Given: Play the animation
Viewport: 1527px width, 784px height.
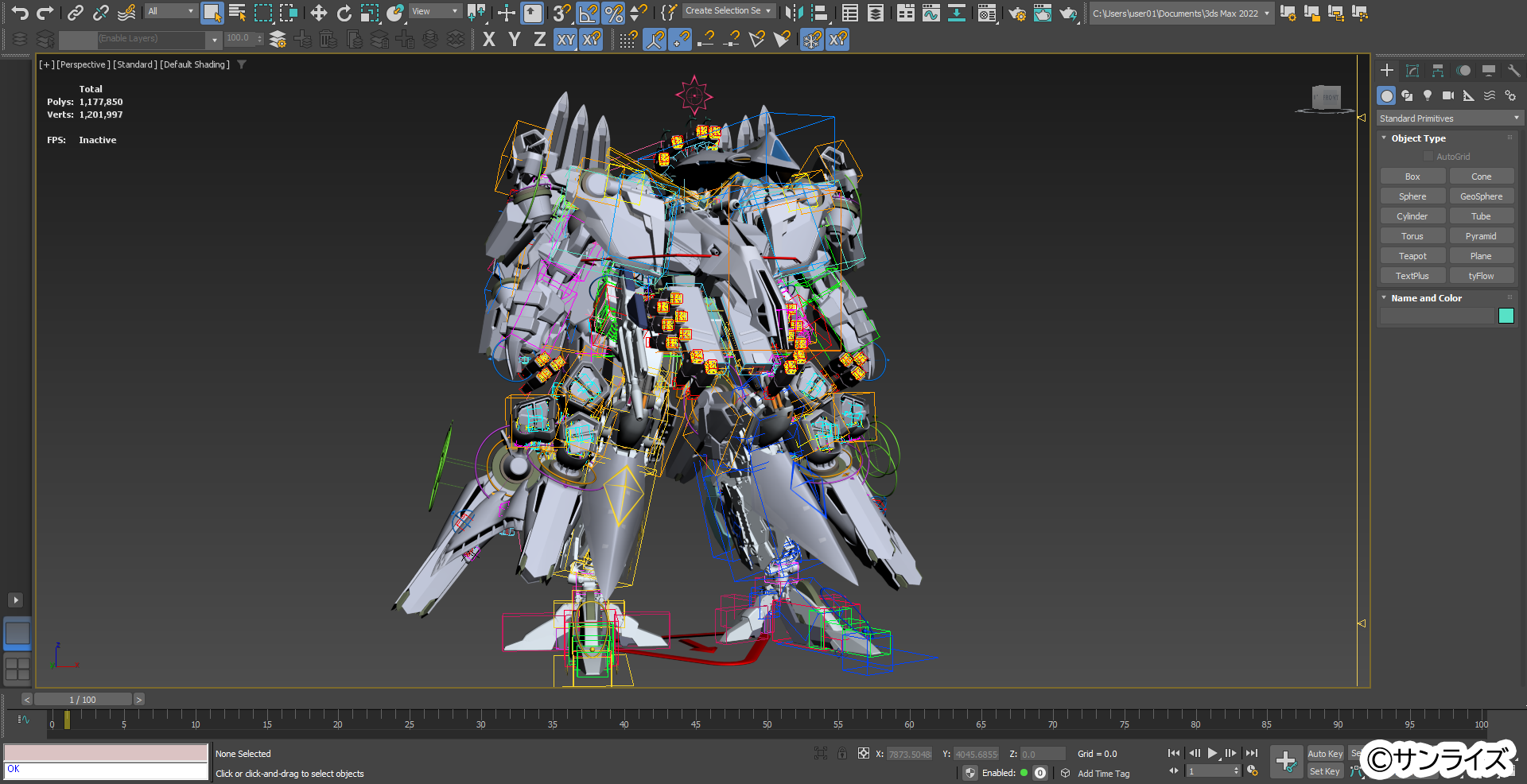Looking at the screenshot, I should click(x=1213, y=753).
